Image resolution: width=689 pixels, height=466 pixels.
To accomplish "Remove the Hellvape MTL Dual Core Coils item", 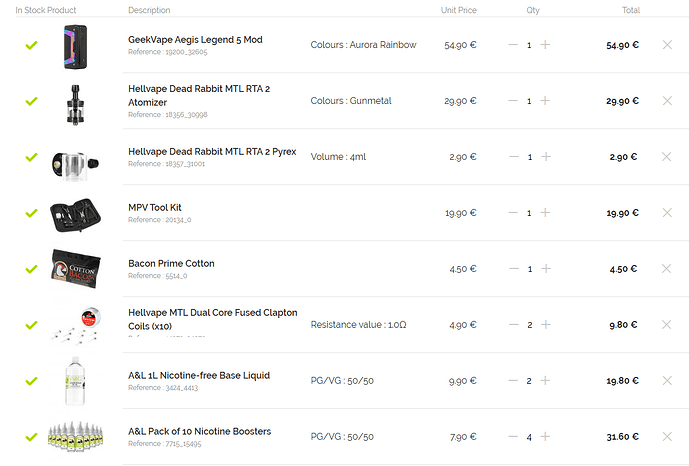I will [x=666, y=325].
